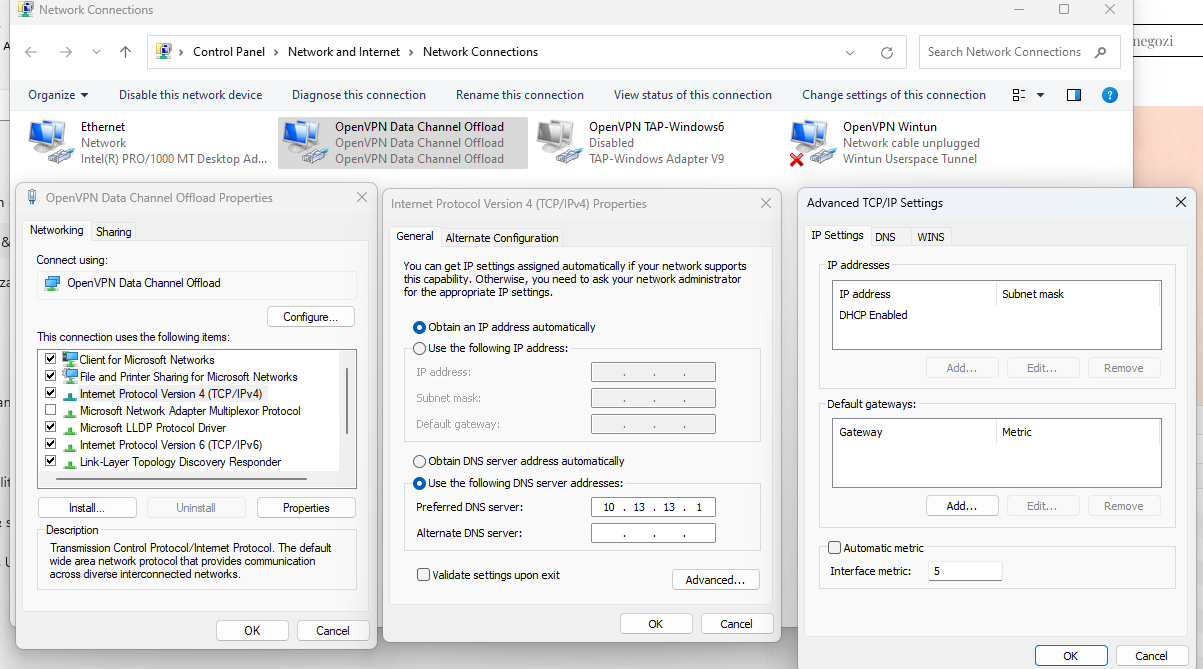Select Client for Microsoft Networks icon
Image resolution: width=1203 pixels, height=669 pixels.
coord(70,359)
